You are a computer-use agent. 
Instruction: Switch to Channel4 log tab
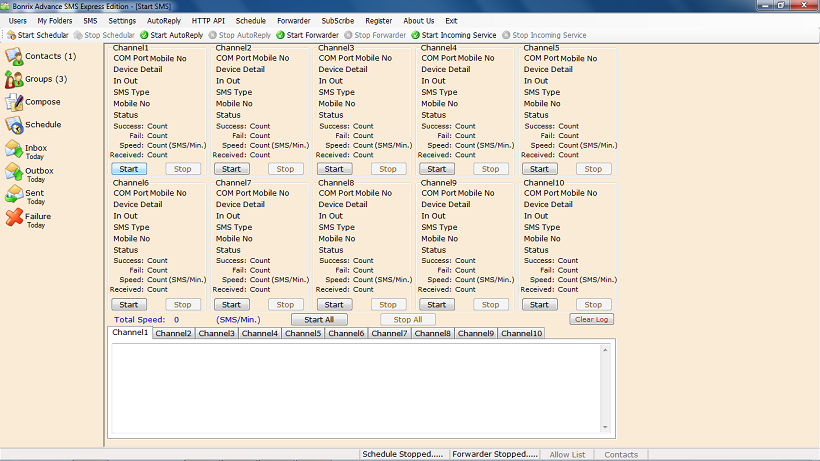click(x=260, y=333)
